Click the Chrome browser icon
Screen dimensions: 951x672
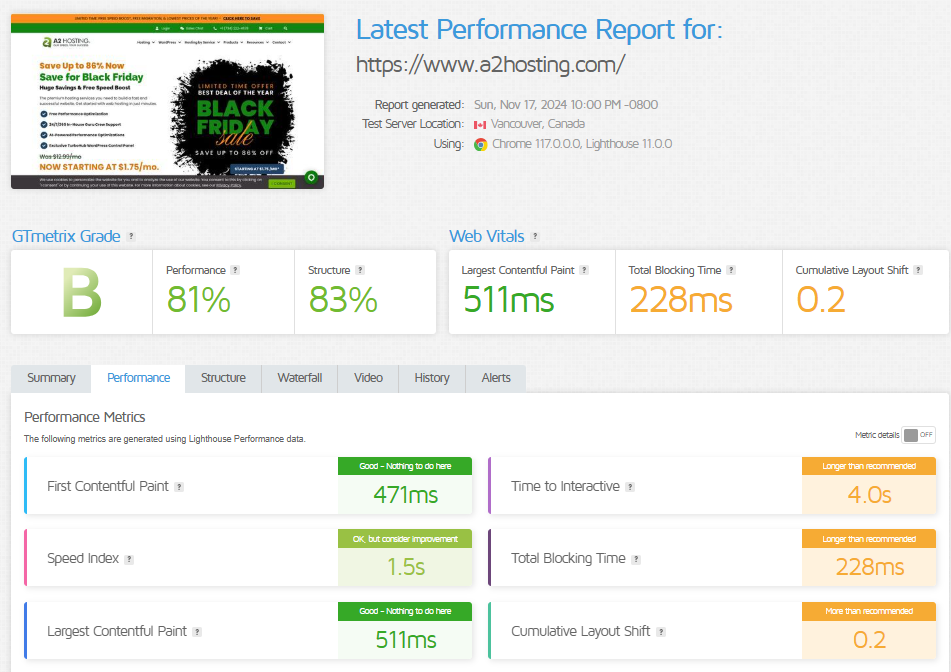(x=480, y=144)
